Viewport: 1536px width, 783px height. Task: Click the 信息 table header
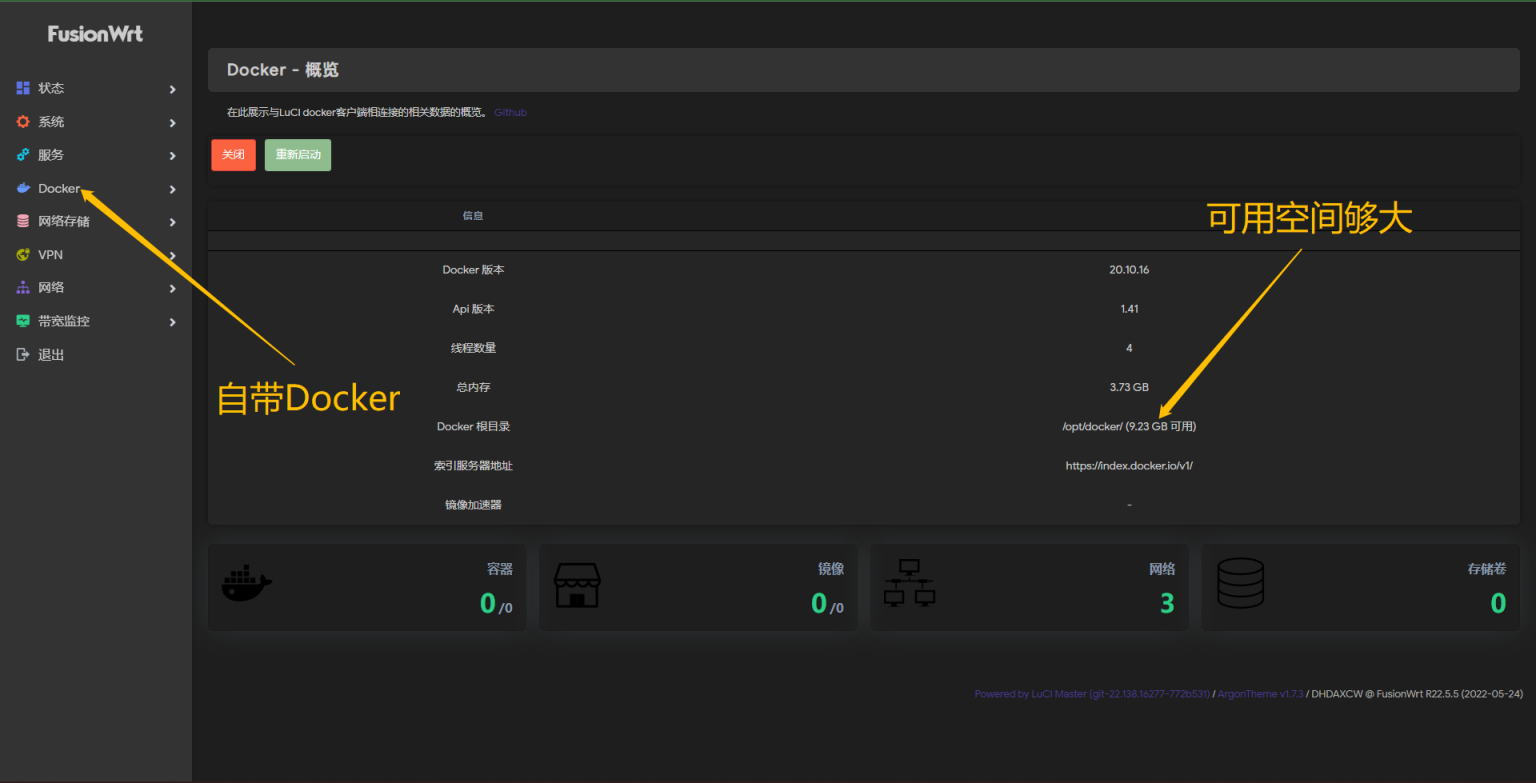pos(473,216)
